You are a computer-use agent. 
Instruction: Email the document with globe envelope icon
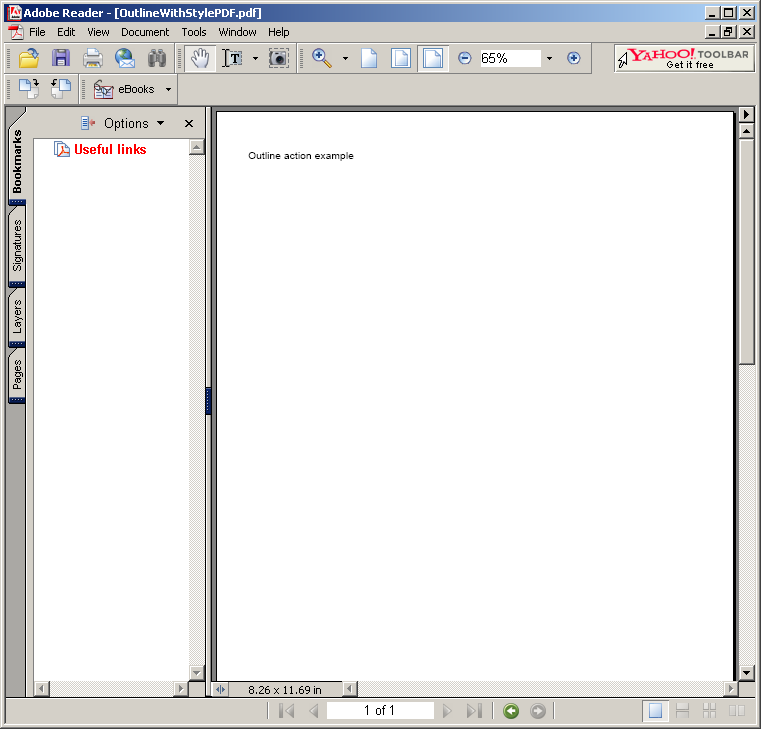tap(125, 58)
